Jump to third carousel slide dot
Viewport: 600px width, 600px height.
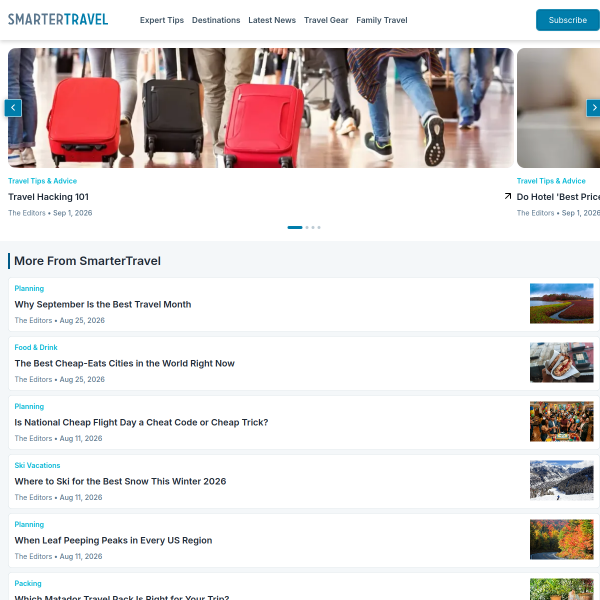click(x=313, y=227)
